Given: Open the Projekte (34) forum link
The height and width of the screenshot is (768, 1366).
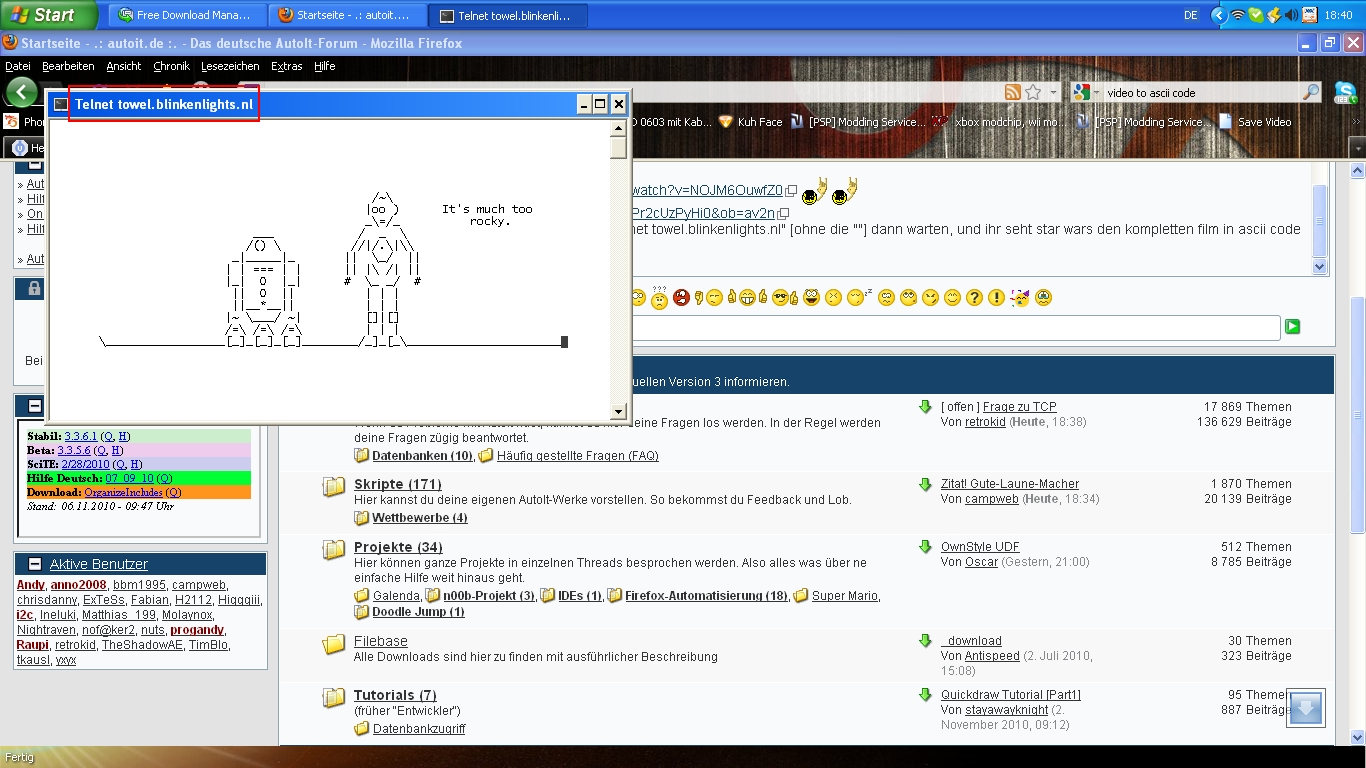Looking at the screenshot, I should (398, 547).
